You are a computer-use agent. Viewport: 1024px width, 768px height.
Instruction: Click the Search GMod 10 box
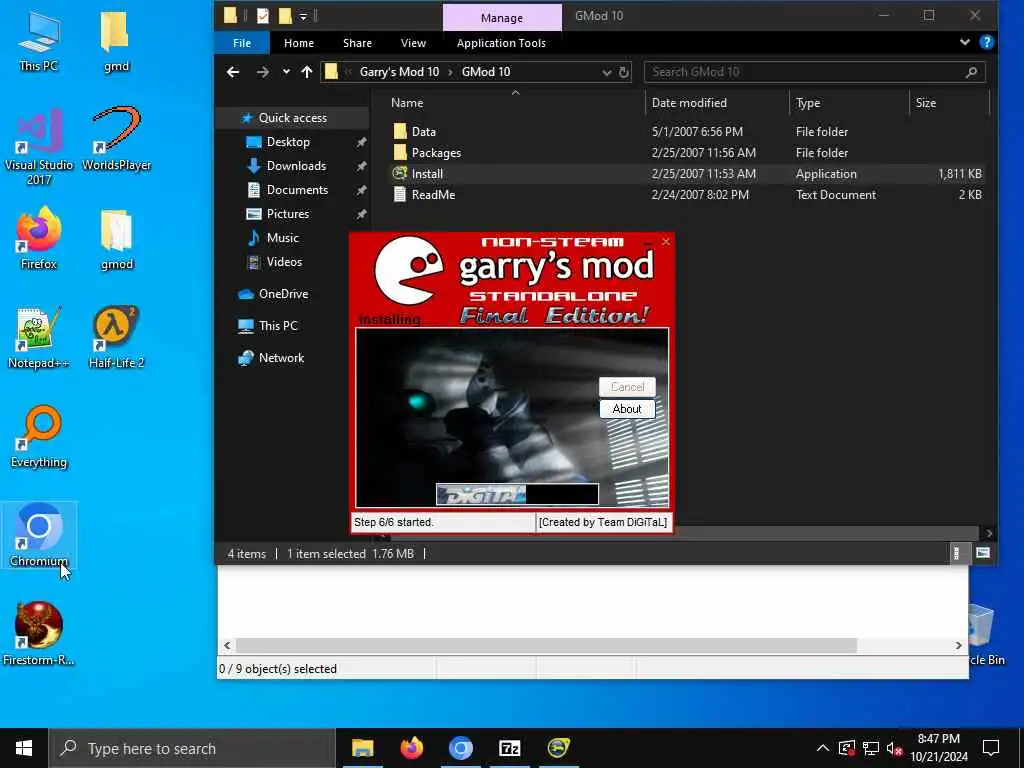tap(814, 72)
